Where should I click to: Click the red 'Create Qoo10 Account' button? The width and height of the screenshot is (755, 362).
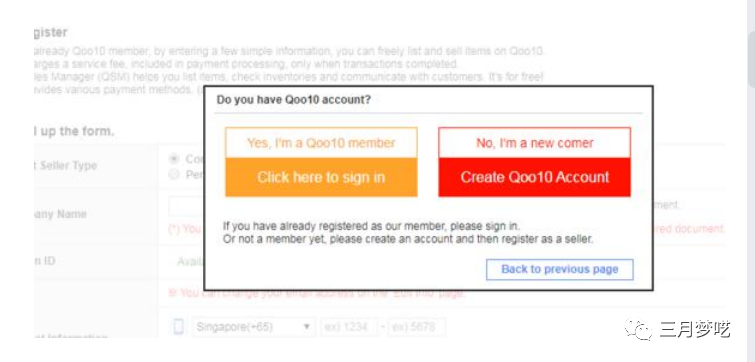tap(534, 177)
